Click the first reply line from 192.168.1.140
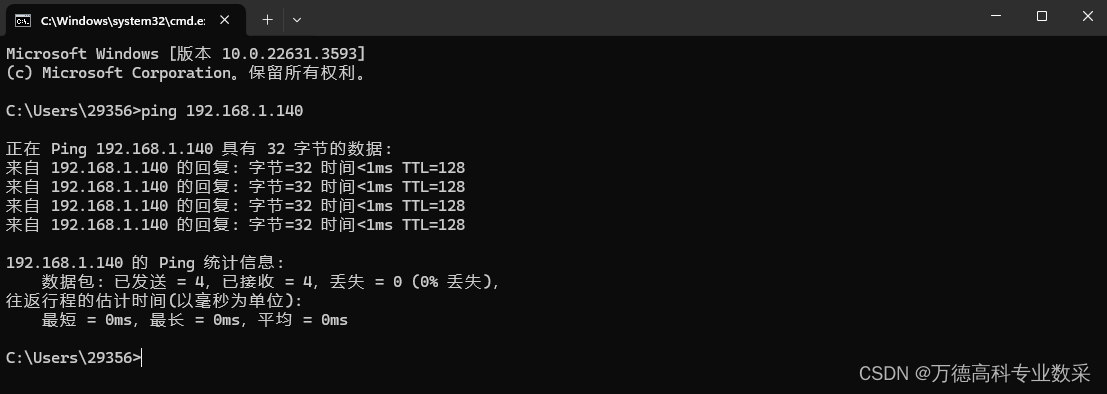The image size is (1107, 394). tap(235, 168)
